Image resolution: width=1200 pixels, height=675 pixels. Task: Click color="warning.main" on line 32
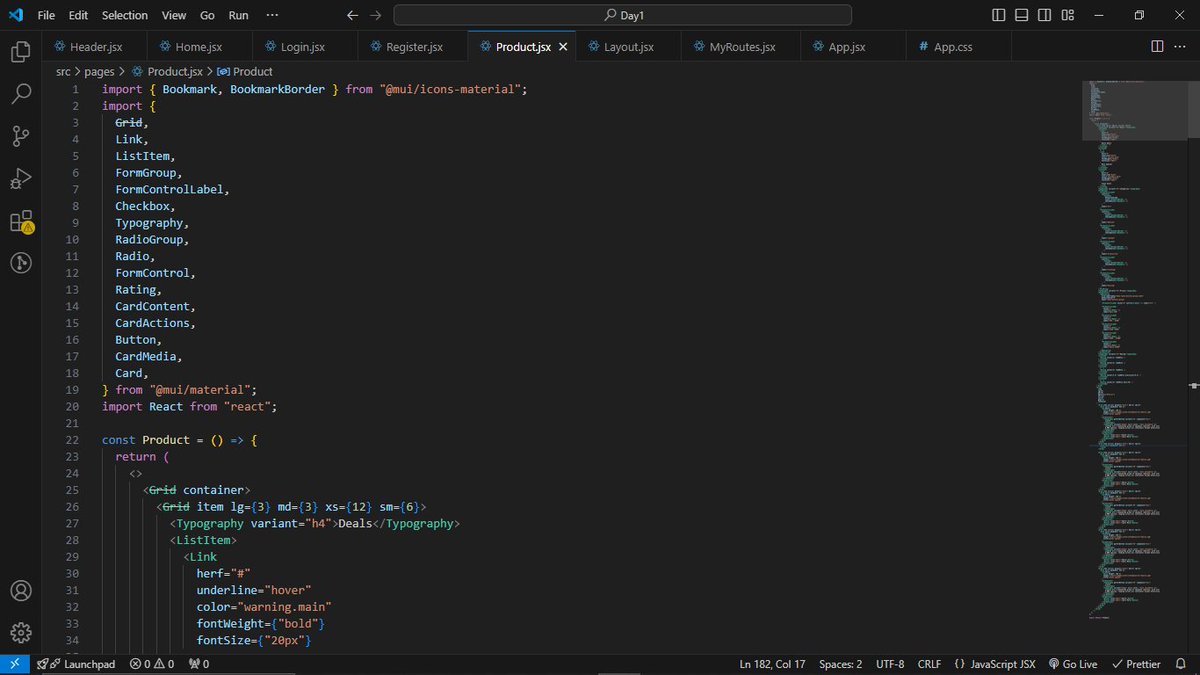point(264,607)
